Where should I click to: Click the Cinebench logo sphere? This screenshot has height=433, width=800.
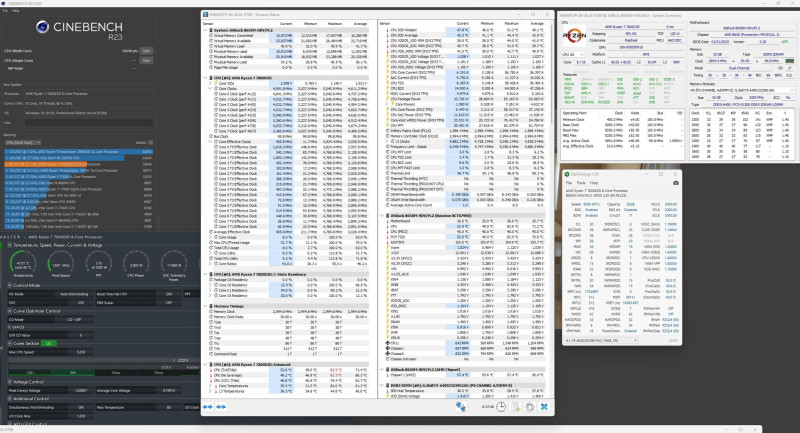(x=42, y=27)
